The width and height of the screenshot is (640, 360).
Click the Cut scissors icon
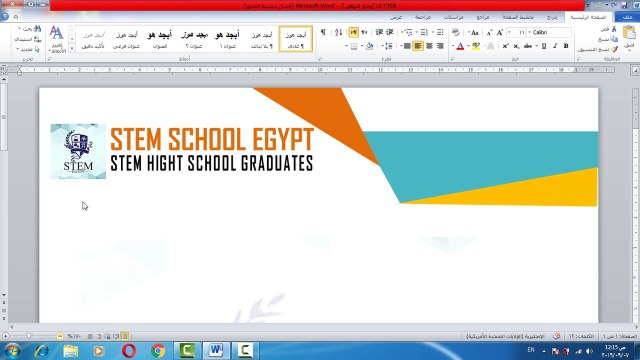pos(614,29)
